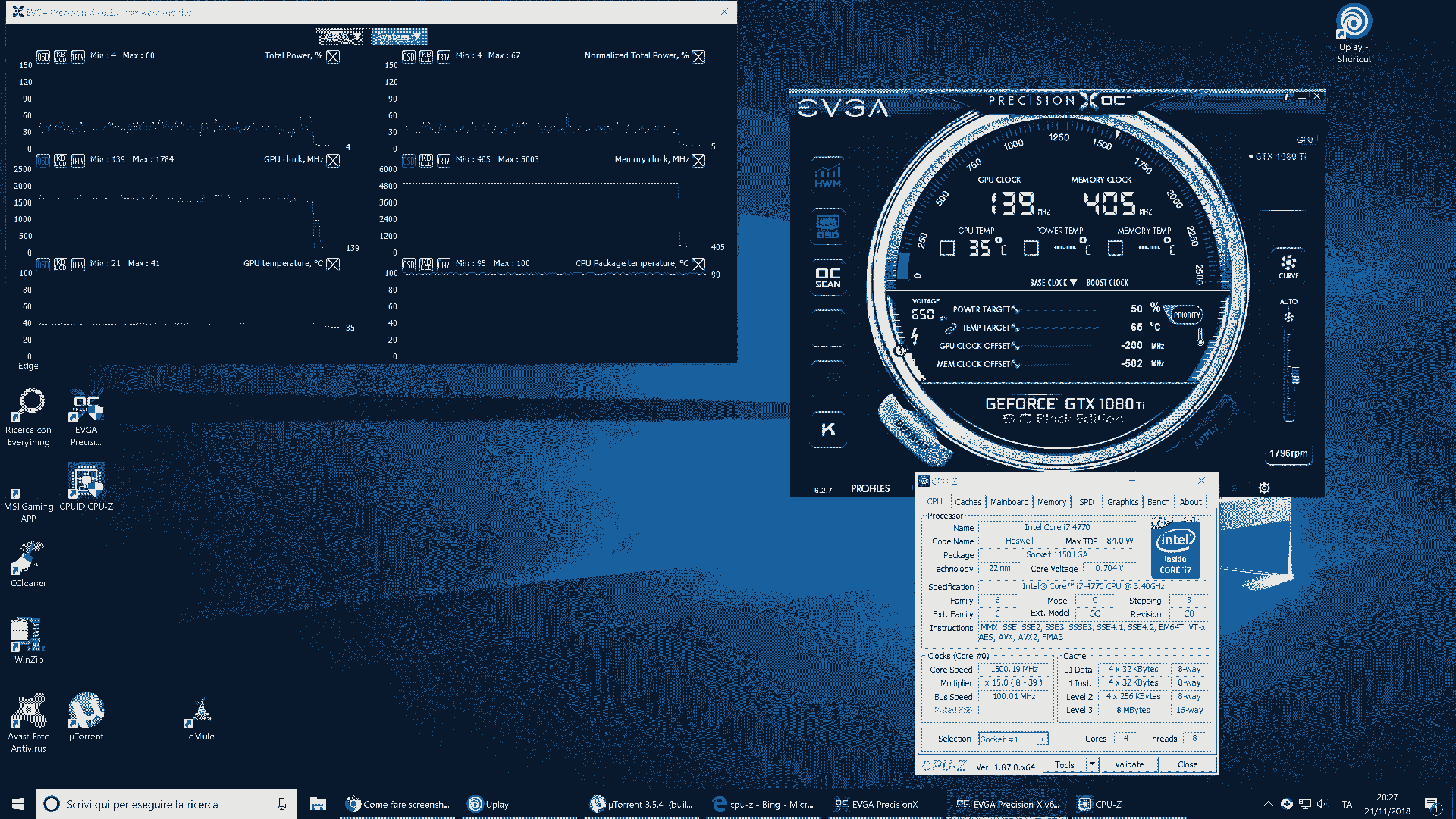Enable the POWER TEMP checkbox

[x=1031, y=248]
